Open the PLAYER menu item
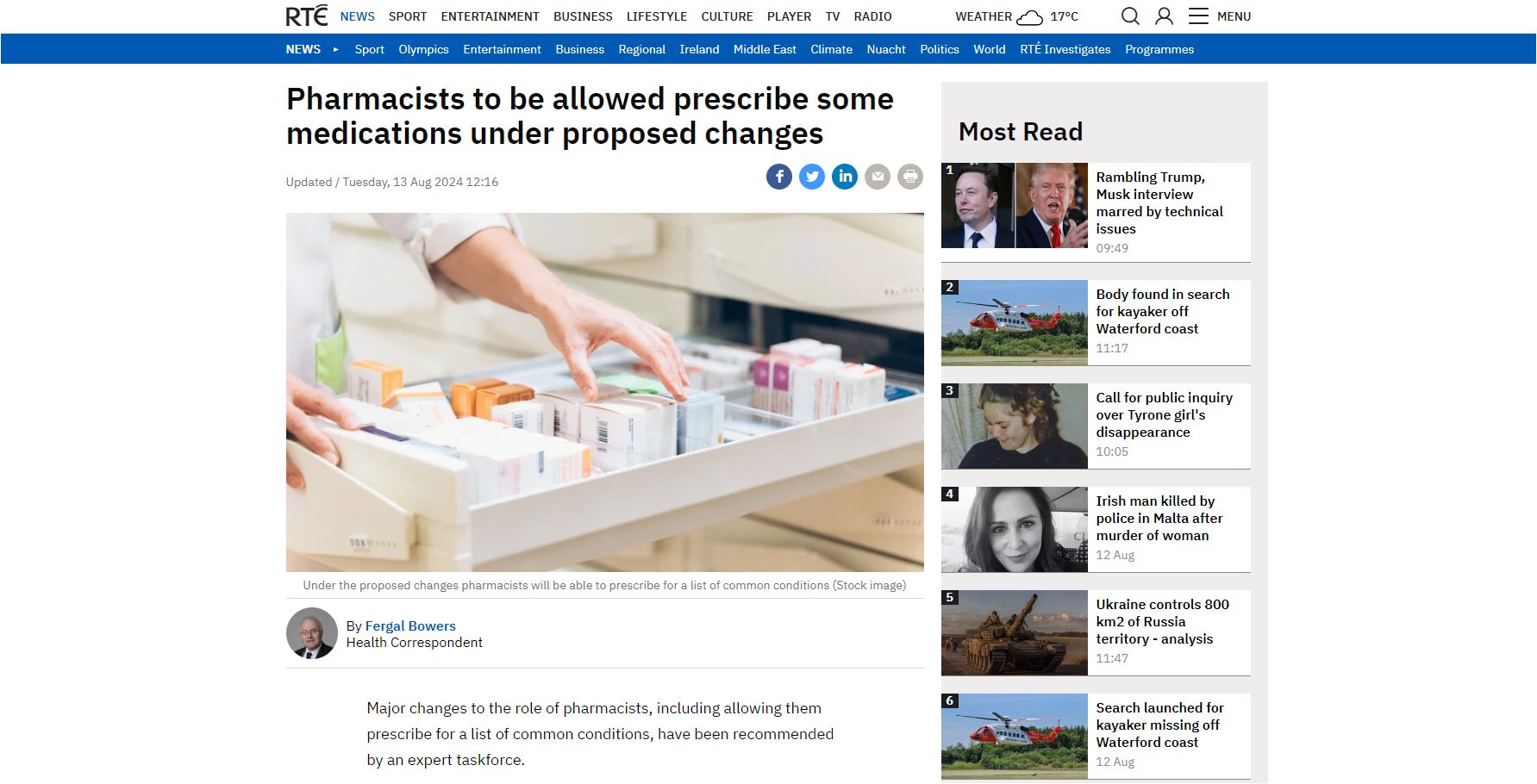The height and width of the screenshot is (784, 1537). point(789,16)
